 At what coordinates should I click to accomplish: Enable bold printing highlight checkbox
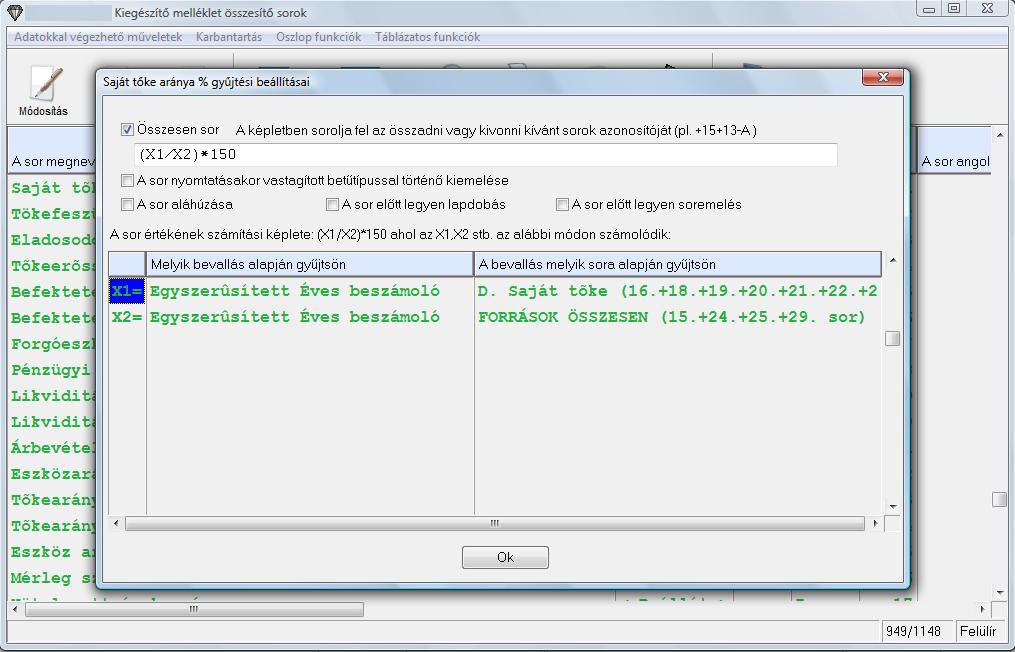tap(128, 181)
